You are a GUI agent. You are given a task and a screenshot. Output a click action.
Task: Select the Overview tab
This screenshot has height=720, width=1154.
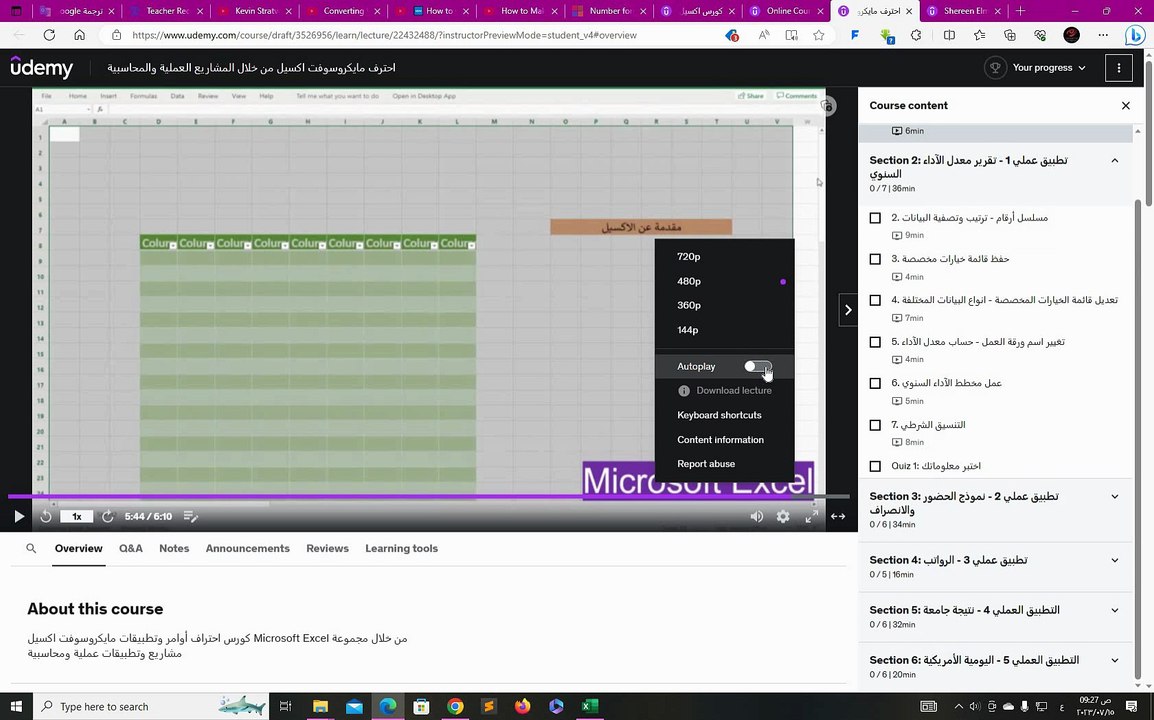pyautogui.click(x=79, y=548)
